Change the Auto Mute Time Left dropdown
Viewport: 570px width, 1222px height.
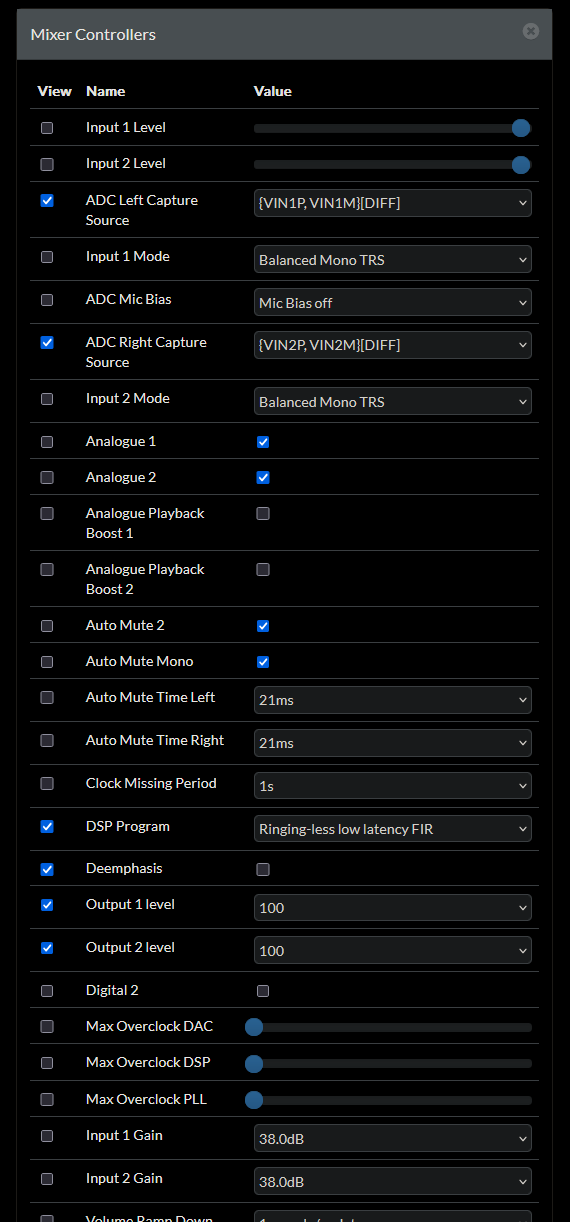(393, 700)
